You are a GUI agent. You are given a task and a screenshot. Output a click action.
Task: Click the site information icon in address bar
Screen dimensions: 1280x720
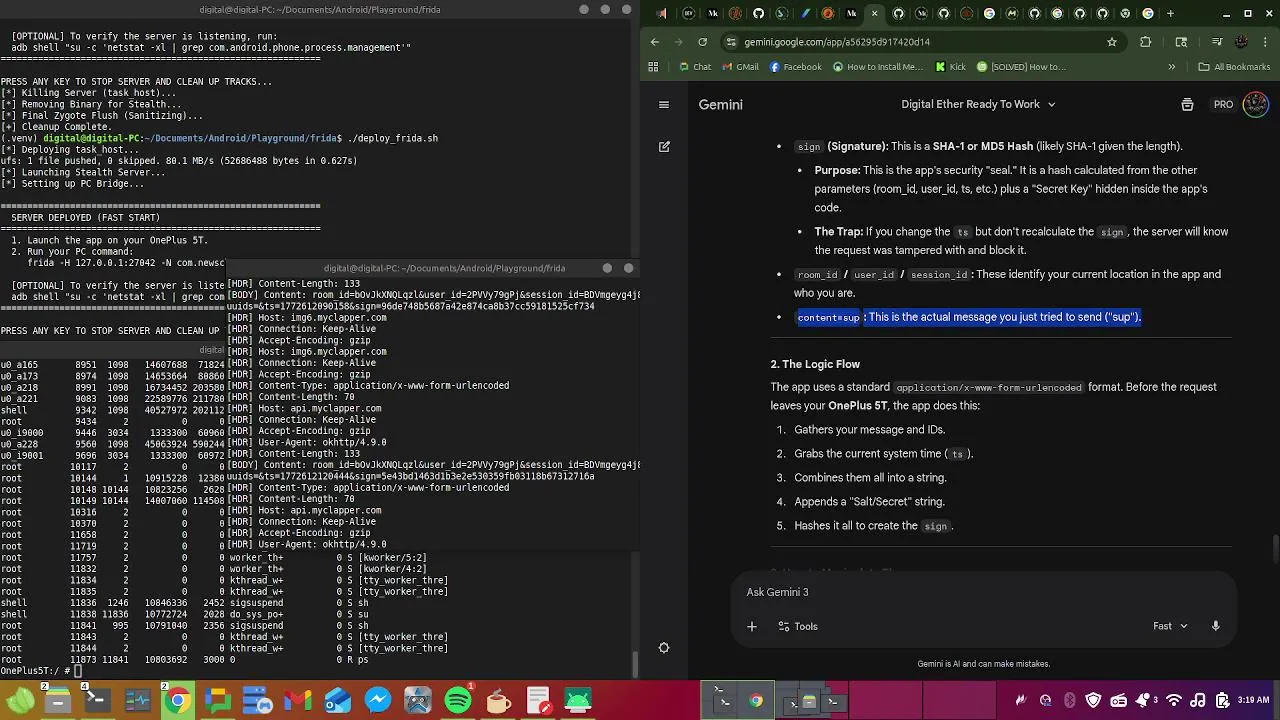(x=732, y=42)
